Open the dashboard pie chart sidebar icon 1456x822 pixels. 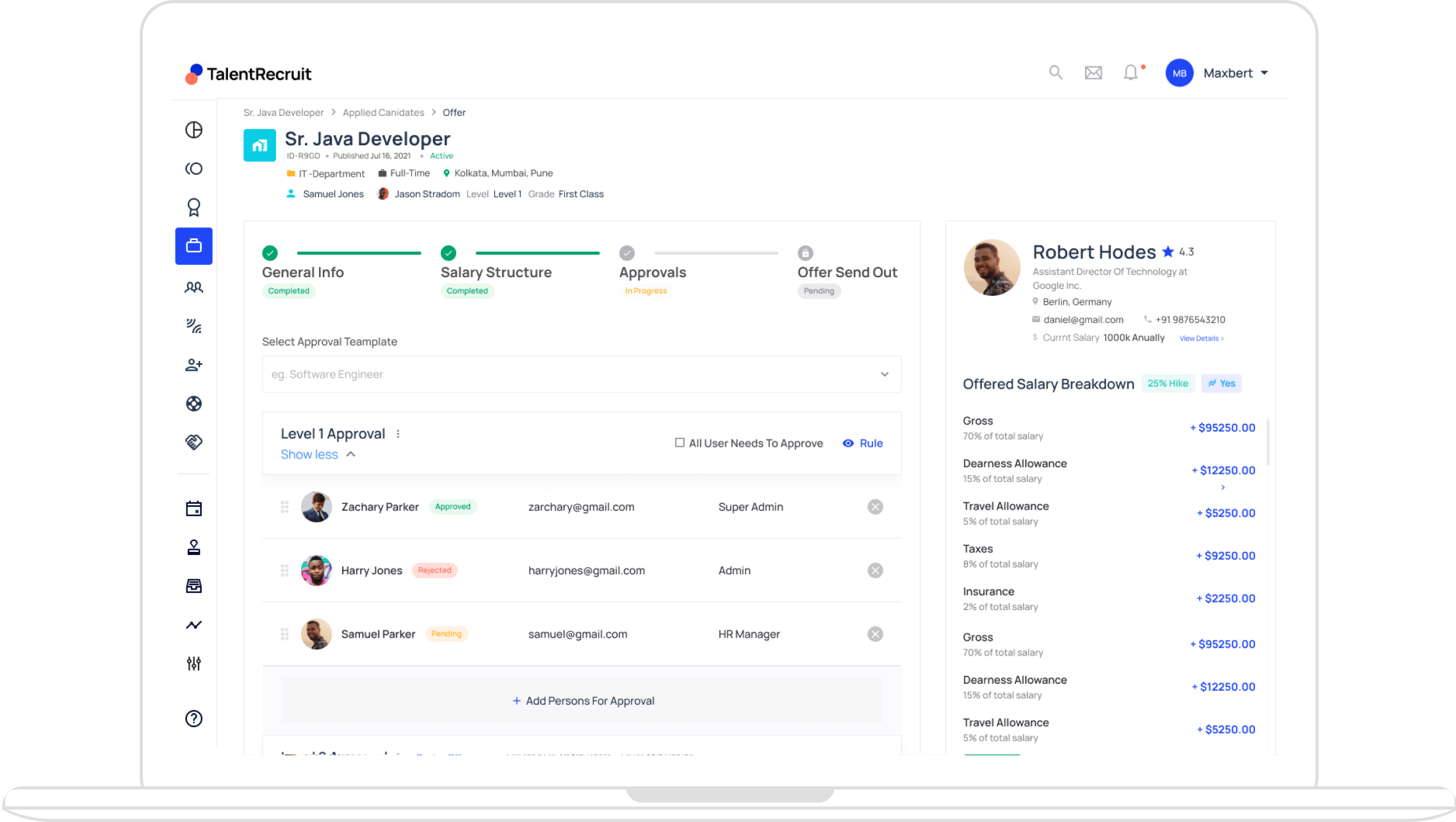(193, 130)
